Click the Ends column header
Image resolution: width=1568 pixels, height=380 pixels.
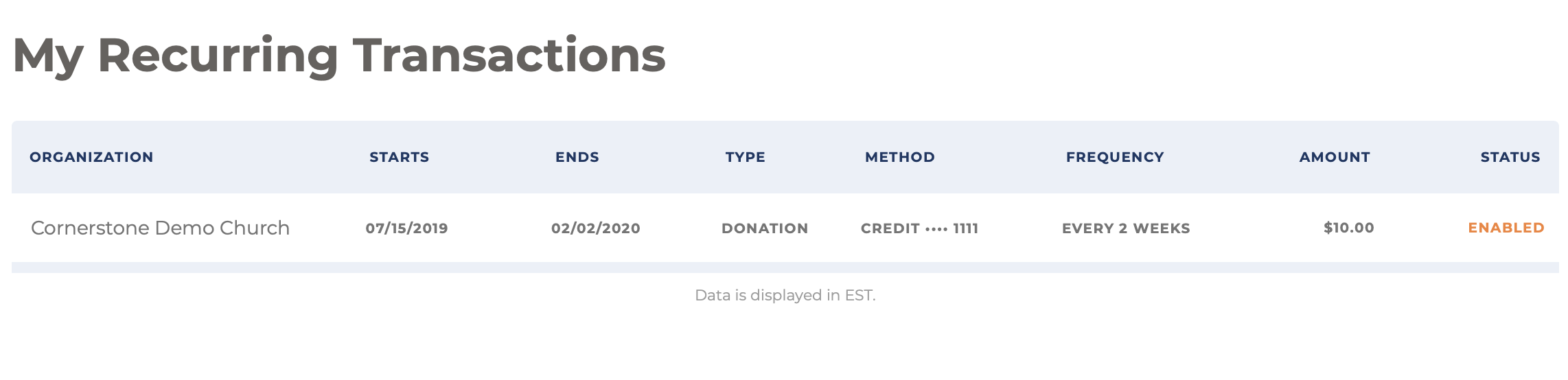[577, 157]
